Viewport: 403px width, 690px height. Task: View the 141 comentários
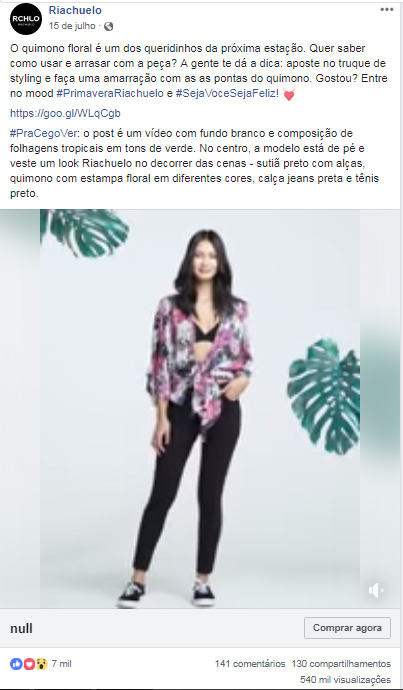pyautogui.click(x=250, y=664)
